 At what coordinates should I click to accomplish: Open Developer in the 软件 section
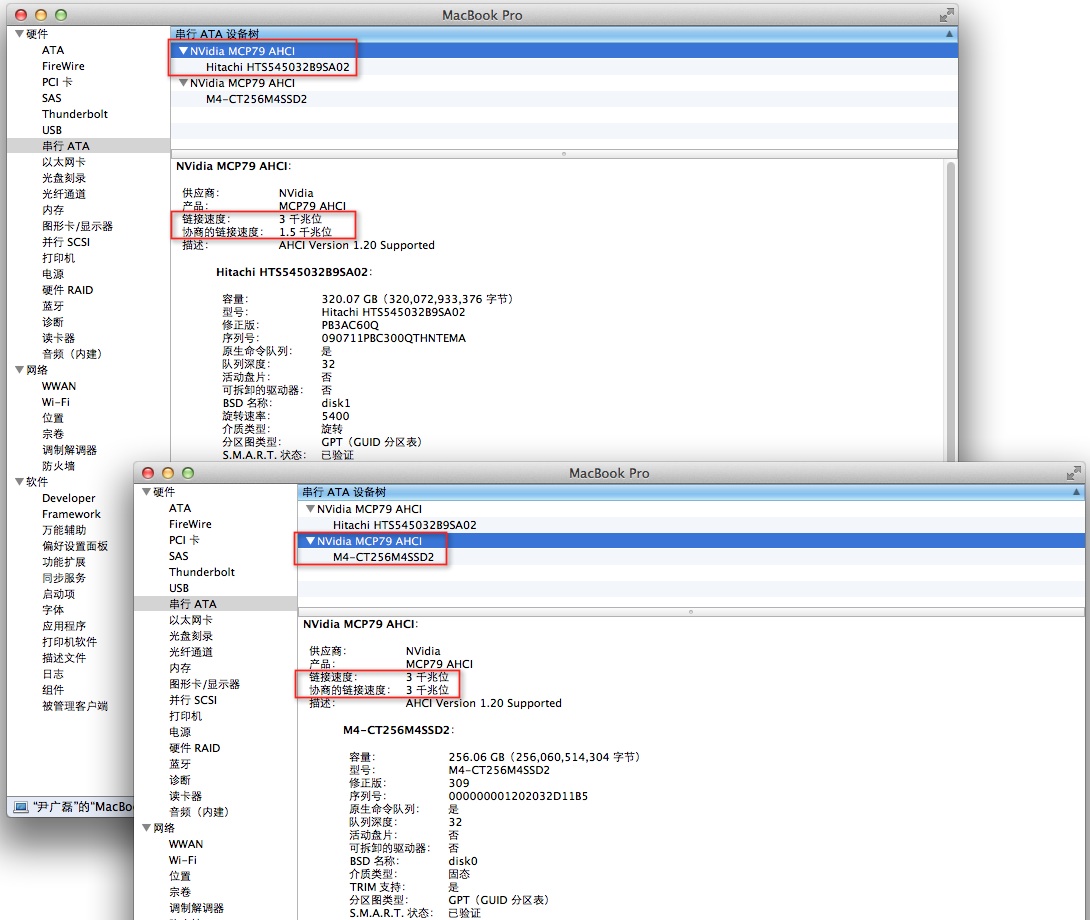69,498
